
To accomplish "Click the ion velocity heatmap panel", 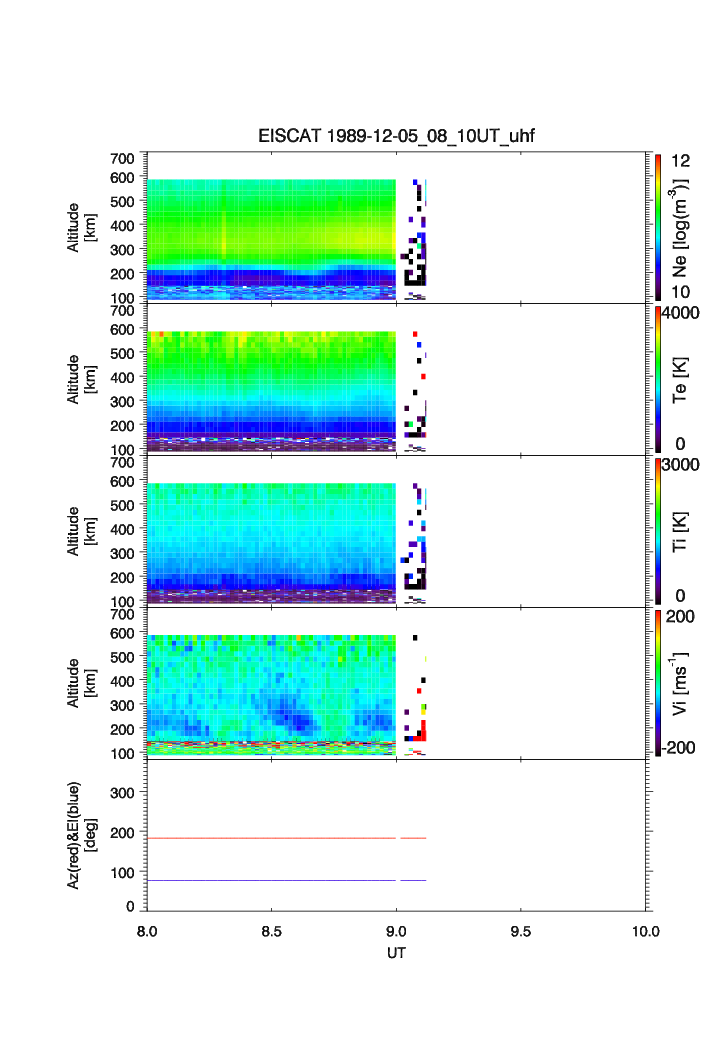I will pos(271,693).
